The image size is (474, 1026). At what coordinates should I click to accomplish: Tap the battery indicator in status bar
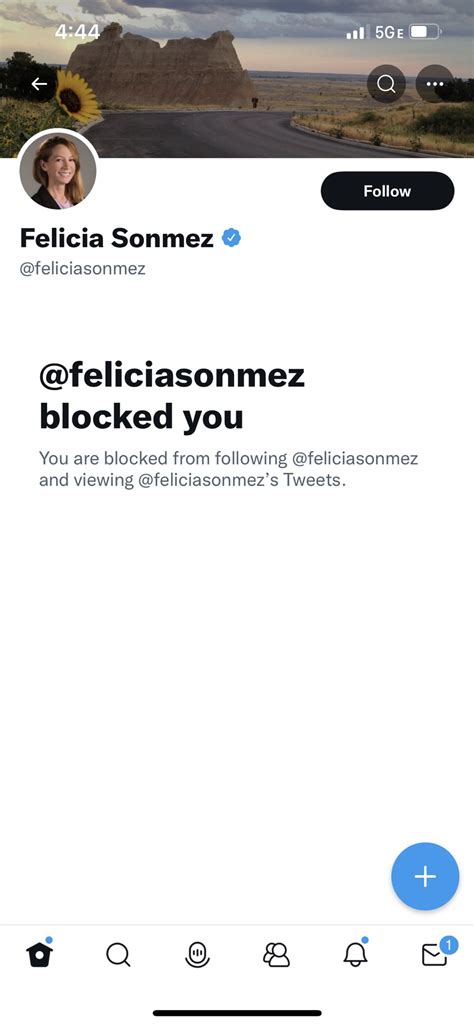tap(426, 31)
